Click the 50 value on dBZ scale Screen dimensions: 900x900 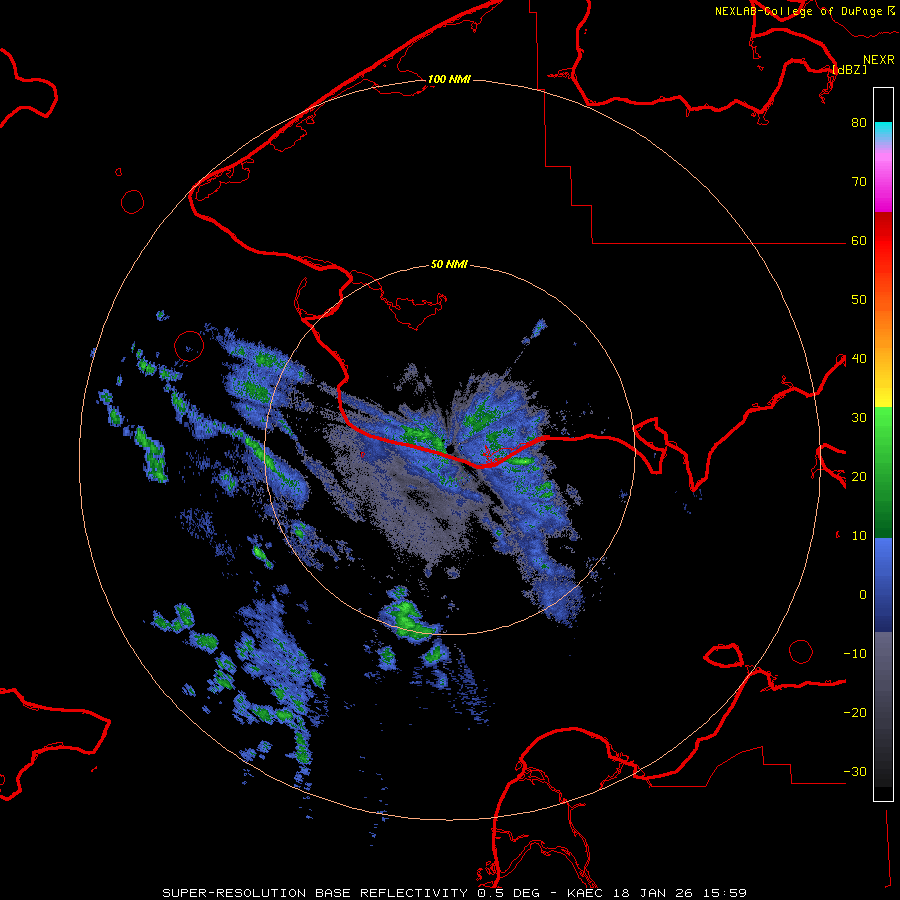(x=859, y=300)
